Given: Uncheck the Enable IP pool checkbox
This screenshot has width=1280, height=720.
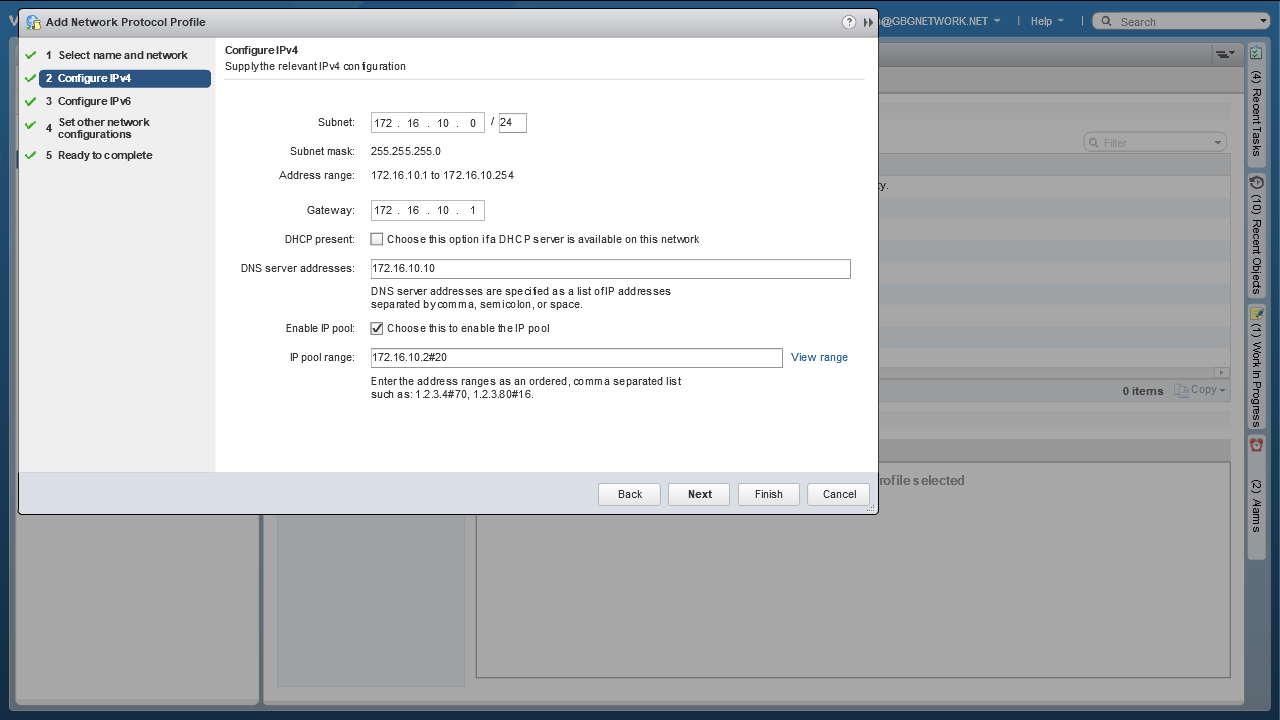Looking at the screenshot, I should (x=377, y=328).
